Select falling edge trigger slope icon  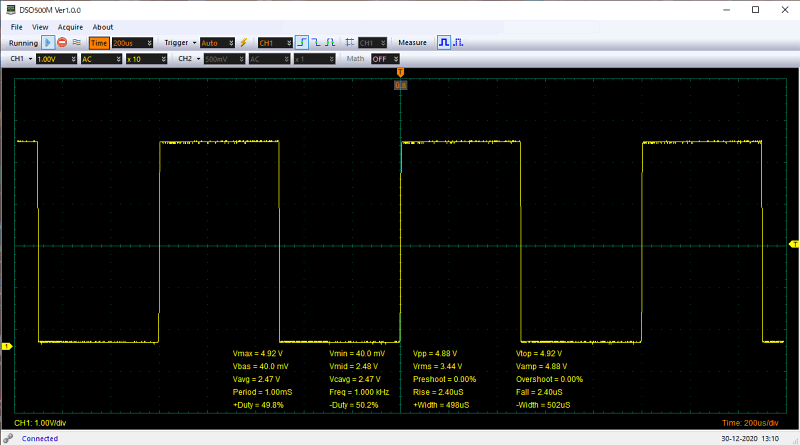(315, 43)
